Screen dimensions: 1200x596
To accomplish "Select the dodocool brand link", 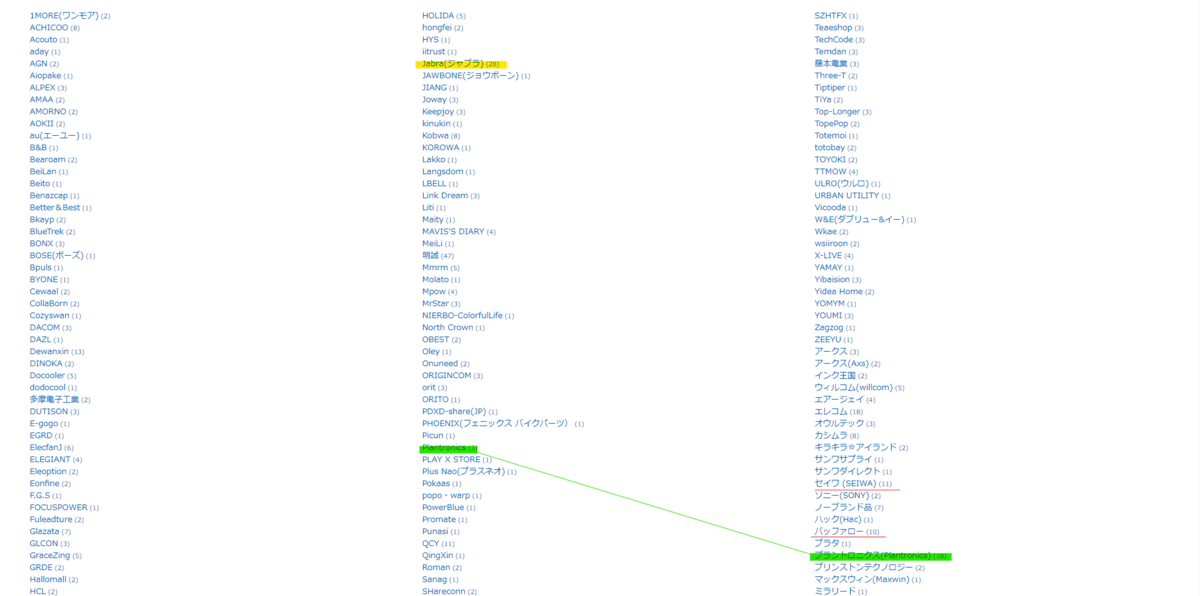I will click(48, 388).
